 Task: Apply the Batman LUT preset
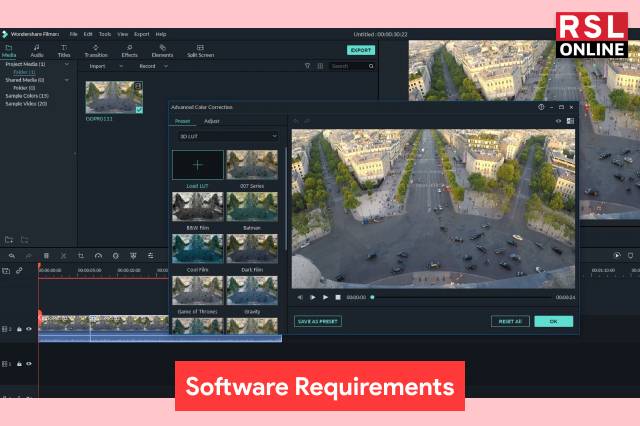tap(252, 207)
